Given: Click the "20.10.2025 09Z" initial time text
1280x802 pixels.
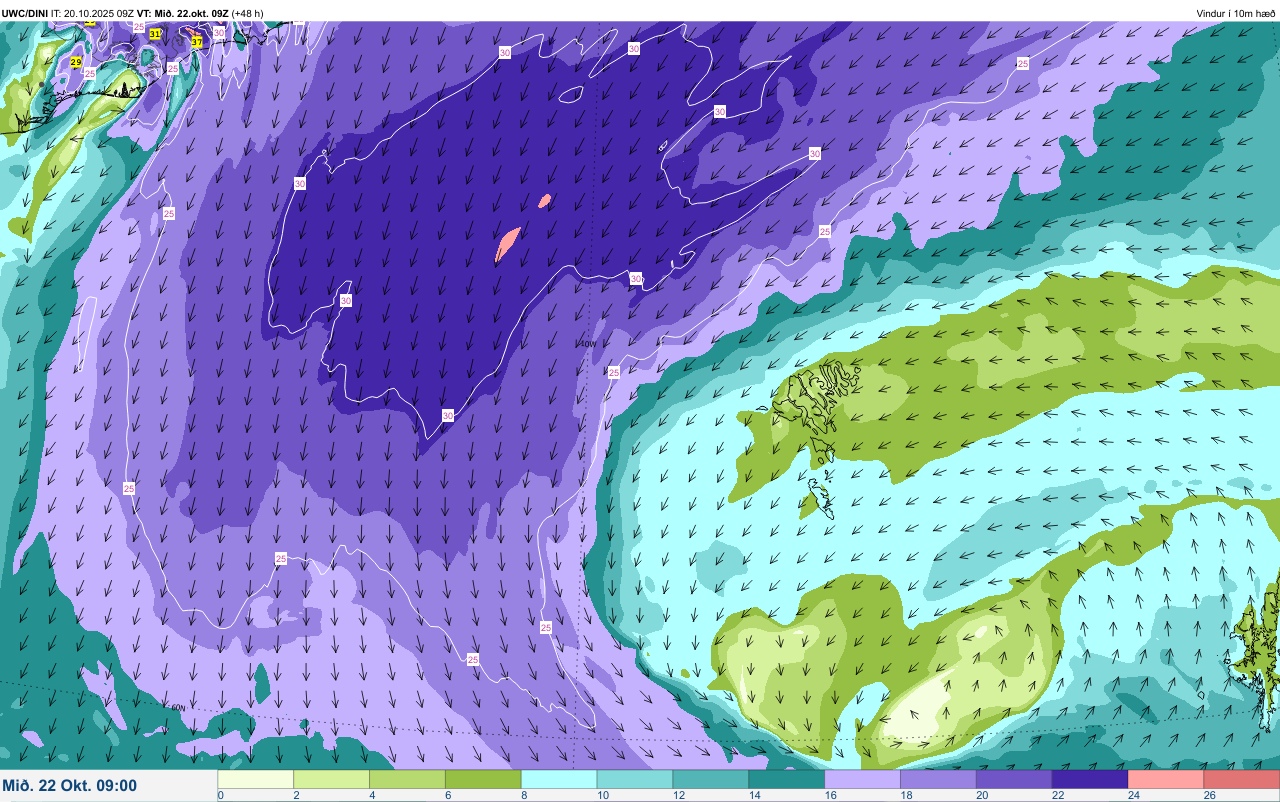Looking at the screenshot, I should click(100, 13).
